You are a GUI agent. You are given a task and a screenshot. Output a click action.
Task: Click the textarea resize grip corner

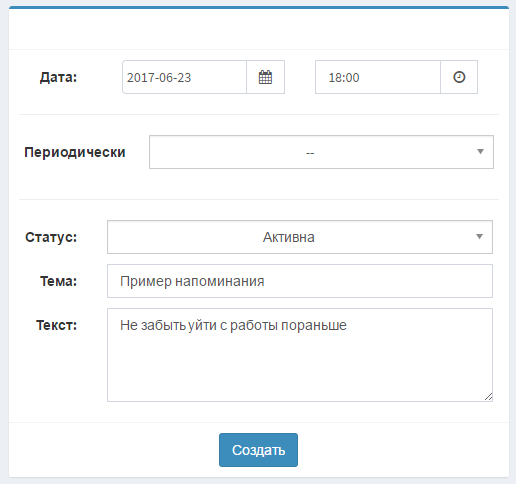point(488,397)
